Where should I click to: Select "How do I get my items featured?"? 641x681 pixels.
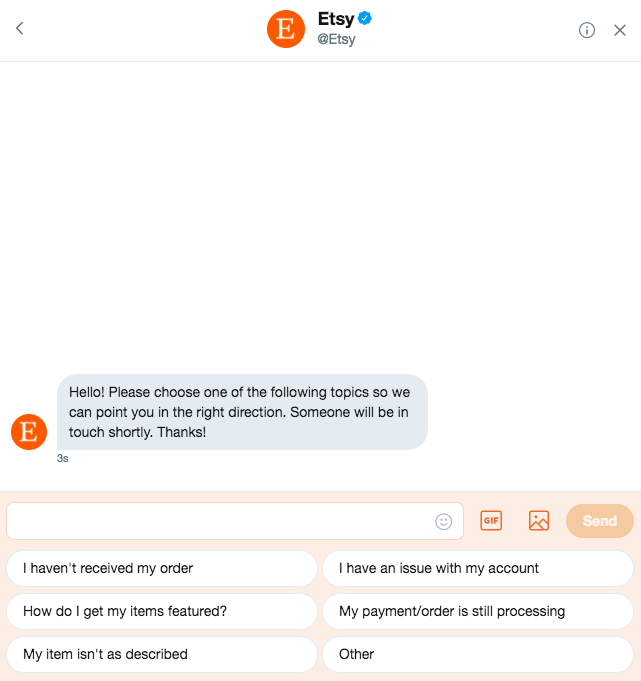click(x=162, y=611)
